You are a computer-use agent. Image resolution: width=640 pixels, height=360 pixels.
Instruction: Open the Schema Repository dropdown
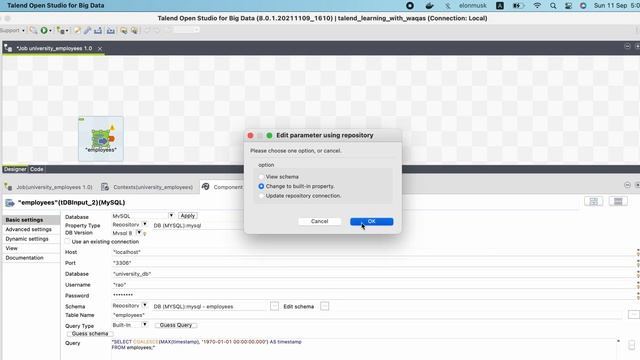pos(144,305)
